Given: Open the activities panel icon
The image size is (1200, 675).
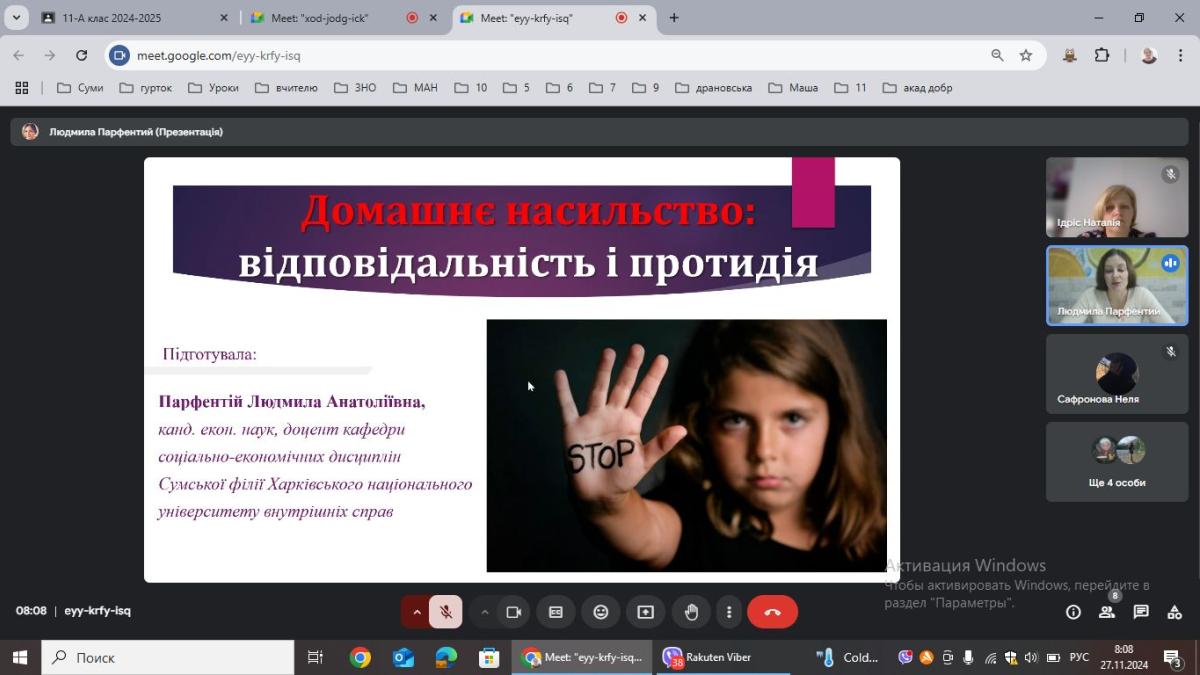Looking at the screenshot, I should (x=1175, y=612).
